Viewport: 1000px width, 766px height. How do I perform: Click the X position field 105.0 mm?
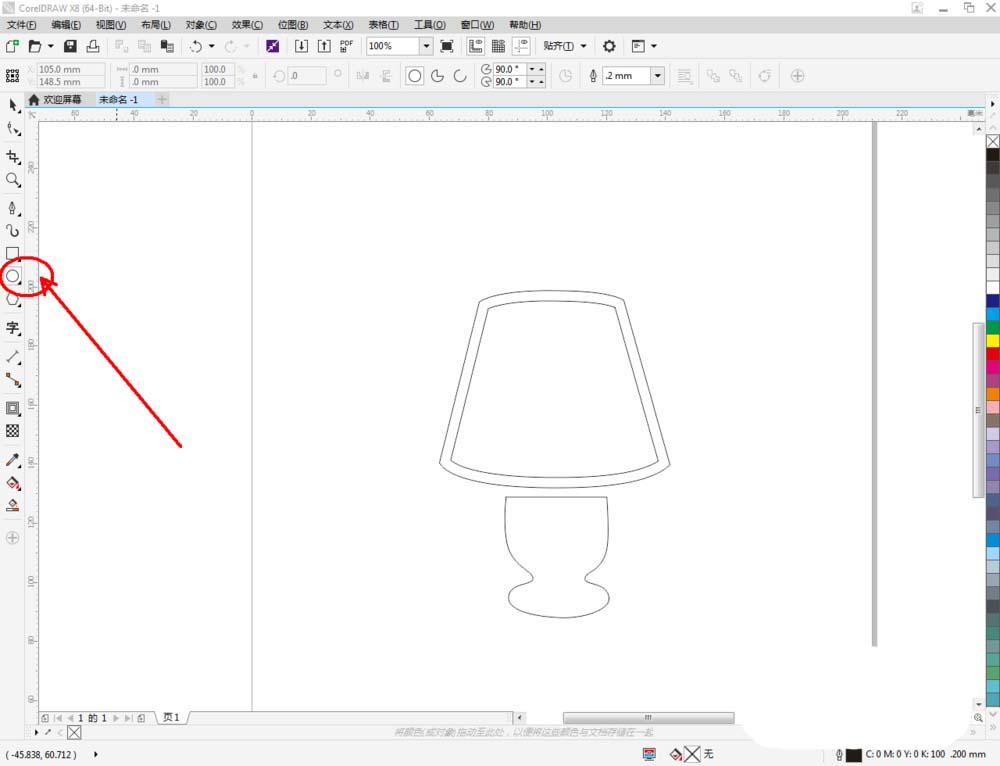[71, 69]
